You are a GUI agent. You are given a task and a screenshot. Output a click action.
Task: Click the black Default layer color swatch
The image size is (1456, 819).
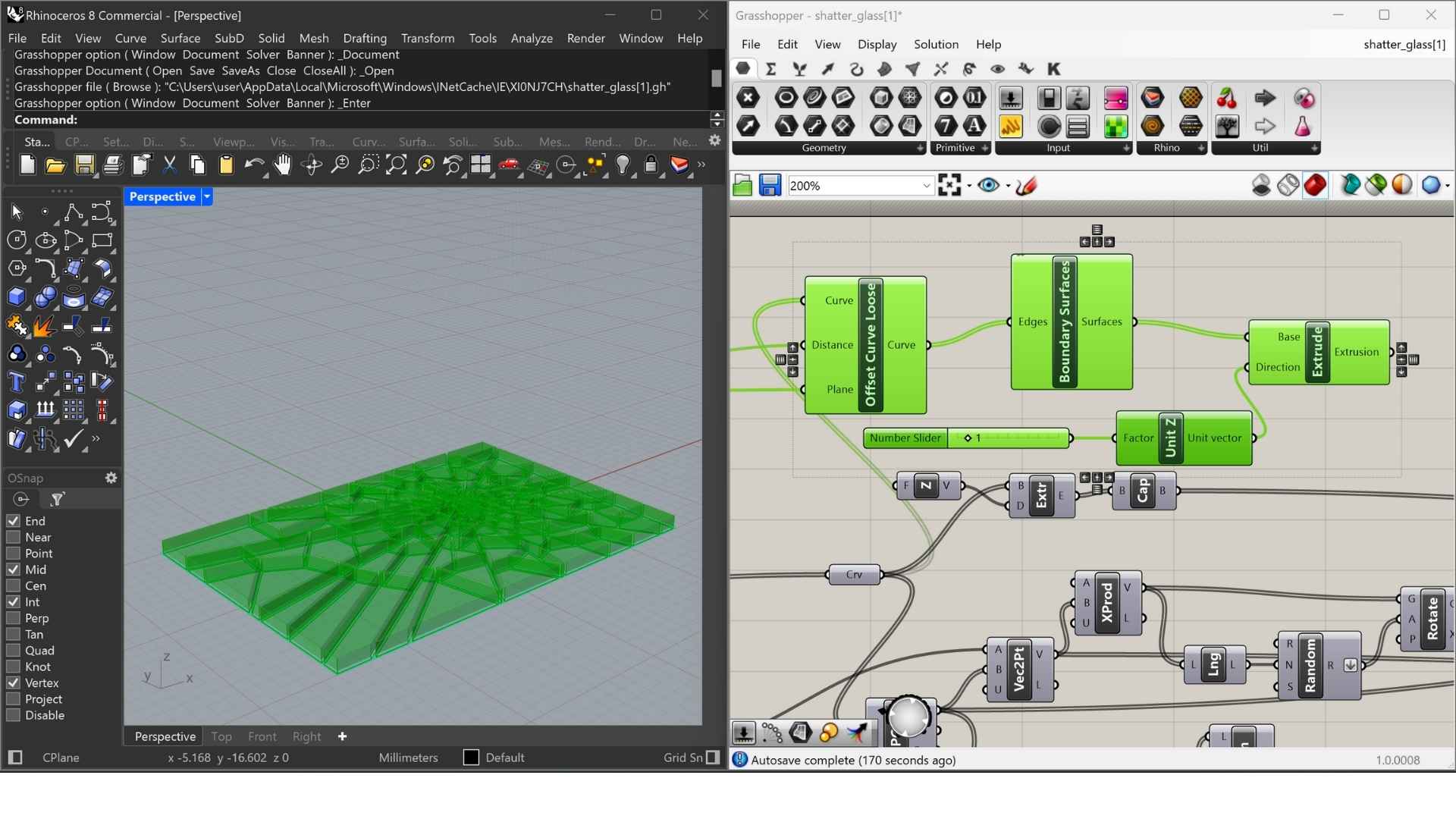tap(471, 758)
